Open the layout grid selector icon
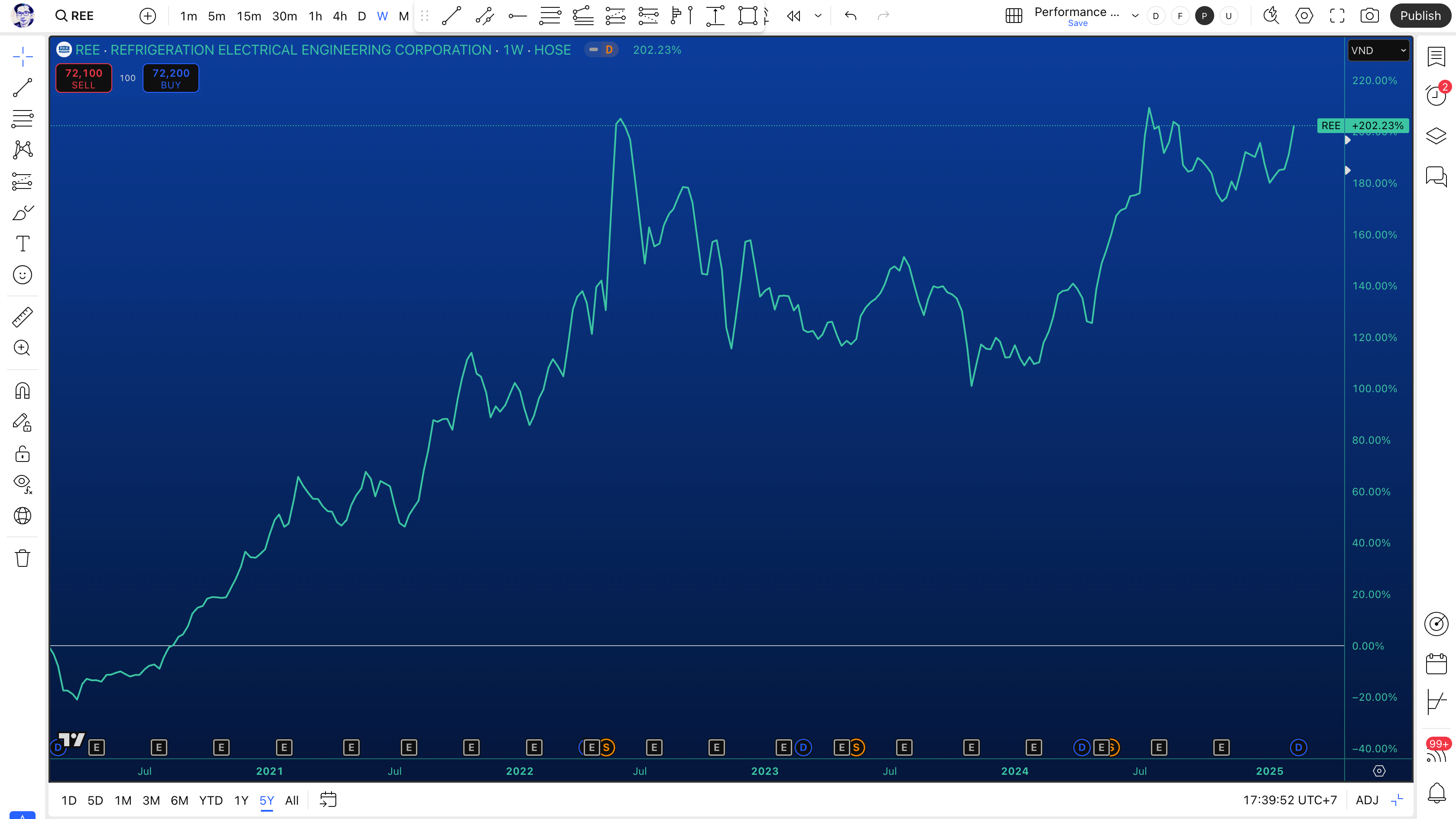The width and height of the screenshot is (1456, 819). (x=1014, y=16)
